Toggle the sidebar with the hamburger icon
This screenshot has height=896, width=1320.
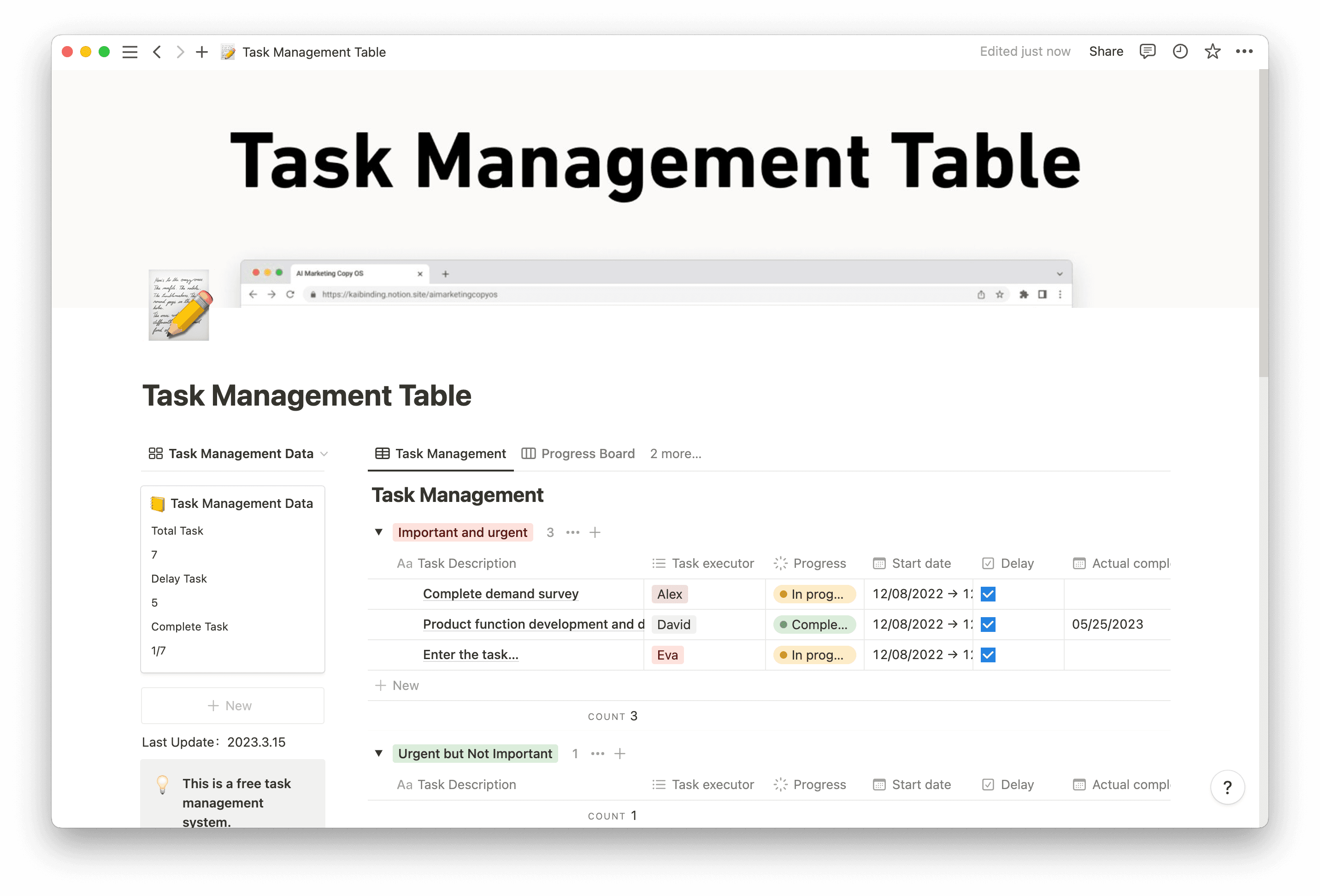pyautogui.click(x=130, y=52)
